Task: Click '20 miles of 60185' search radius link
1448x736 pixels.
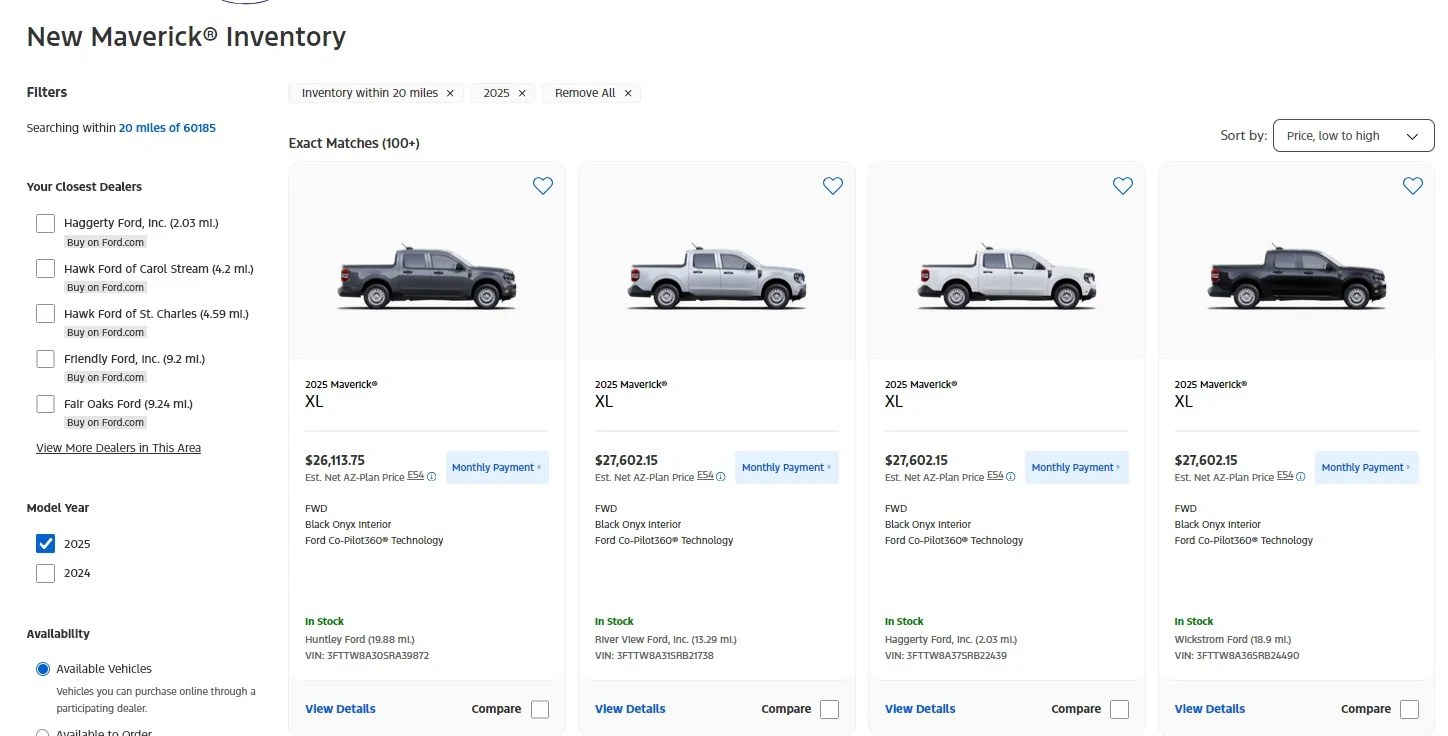Action: [x=167, y=128]
